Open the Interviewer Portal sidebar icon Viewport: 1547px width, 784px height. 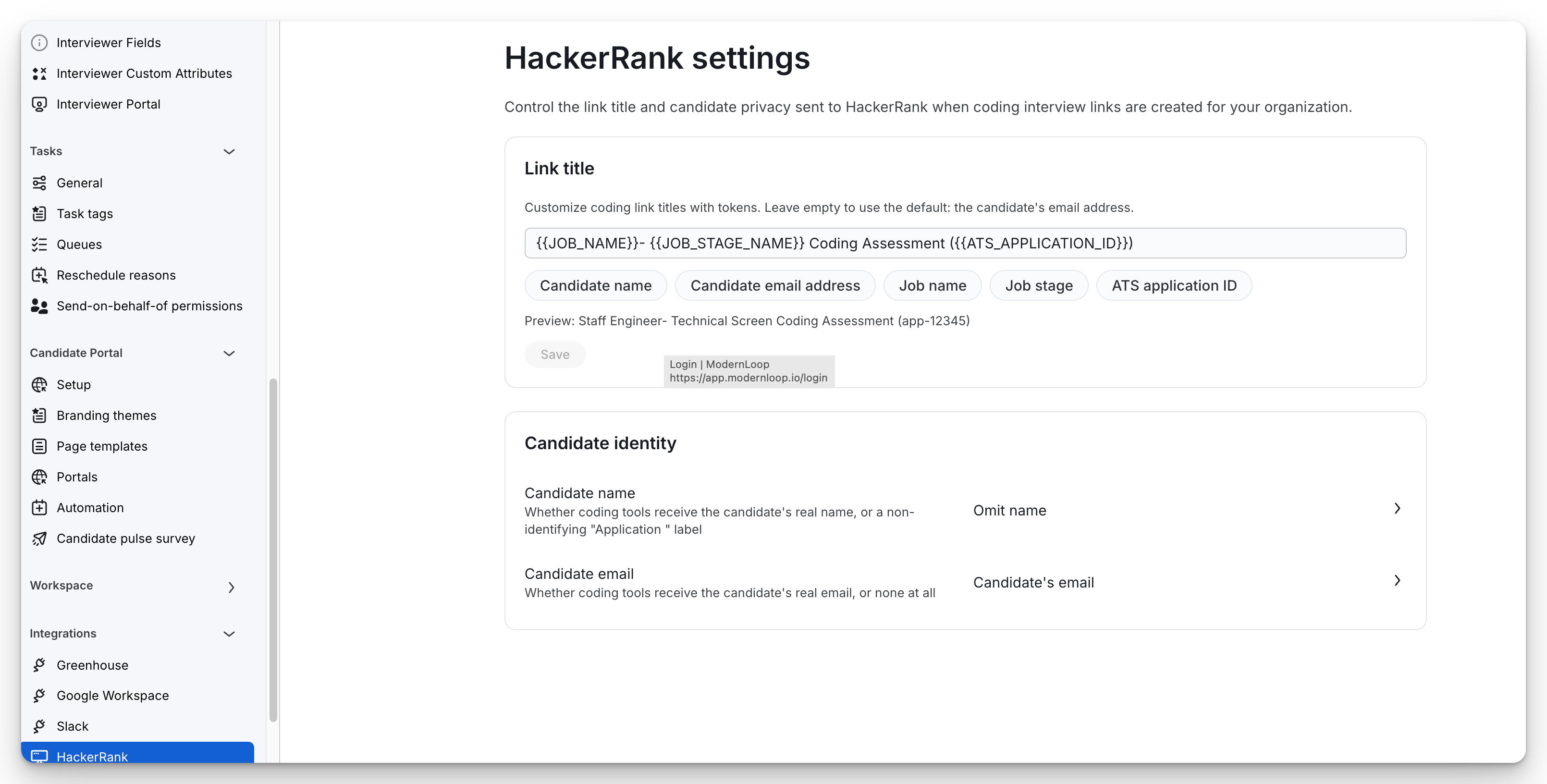click(39, 104)
